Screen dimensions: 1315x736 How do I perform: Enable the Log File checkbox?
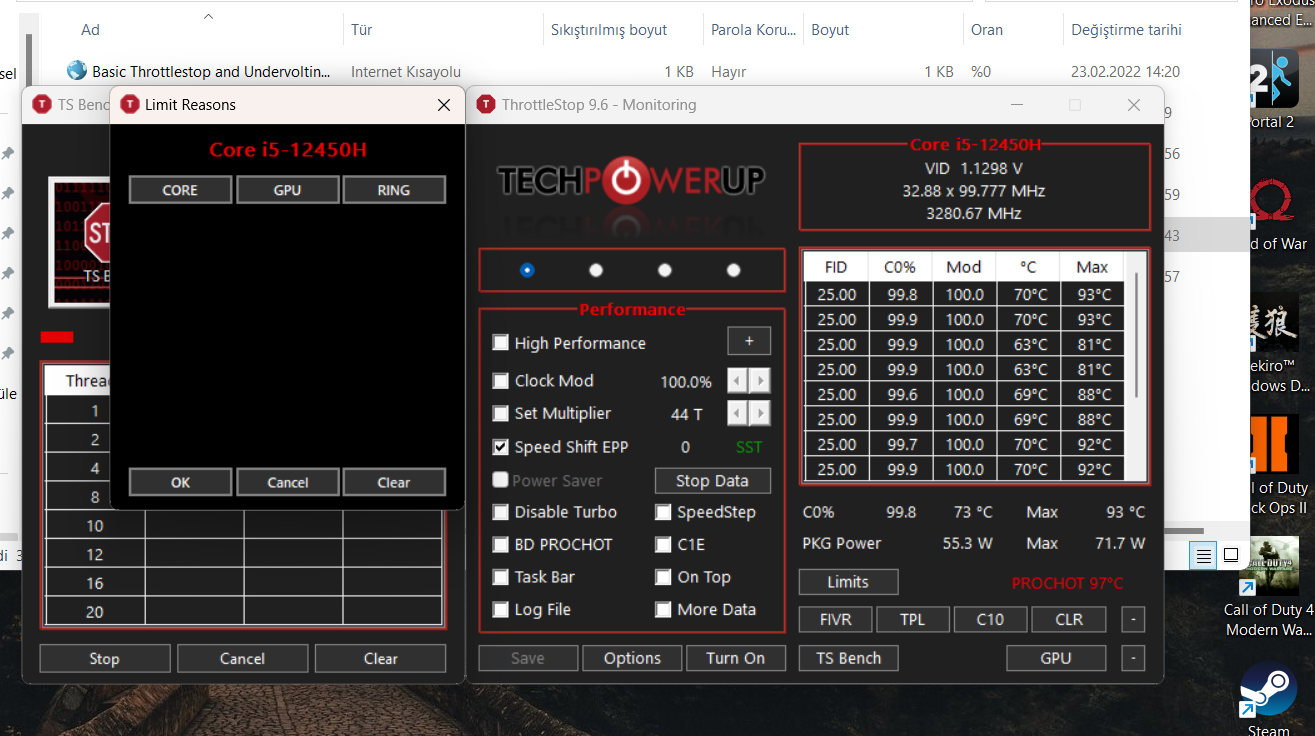click(501, 610)
